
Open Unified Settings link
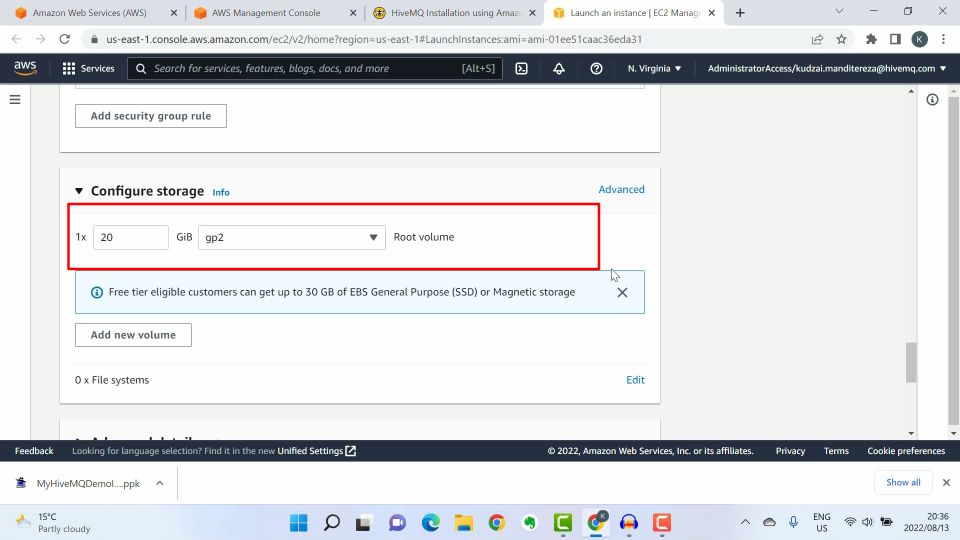click(x=317, y=451)
